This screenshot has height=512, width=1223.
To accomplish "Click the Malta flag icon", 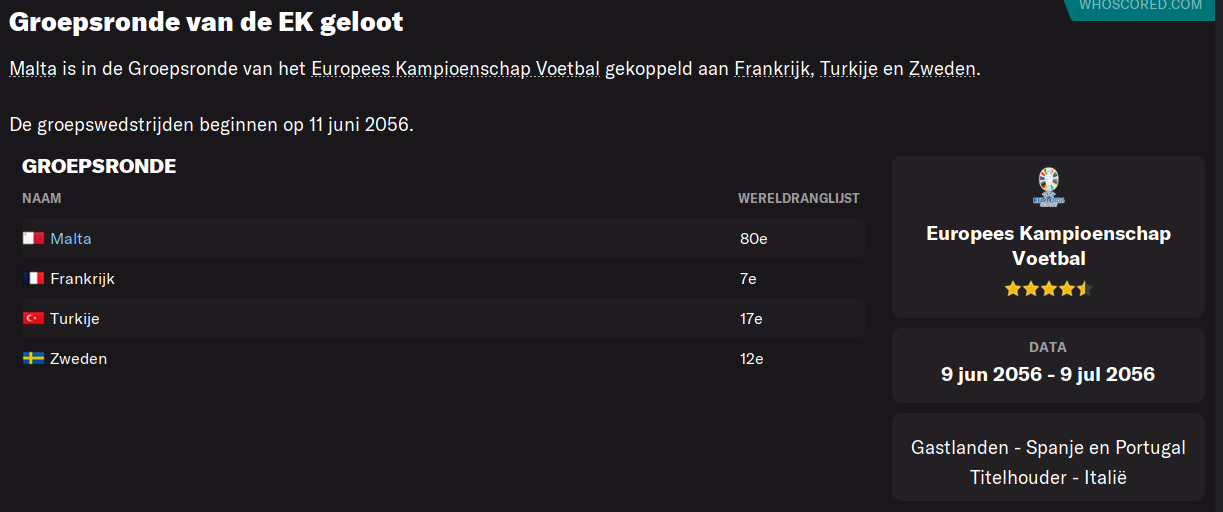I will click(33, 239).
